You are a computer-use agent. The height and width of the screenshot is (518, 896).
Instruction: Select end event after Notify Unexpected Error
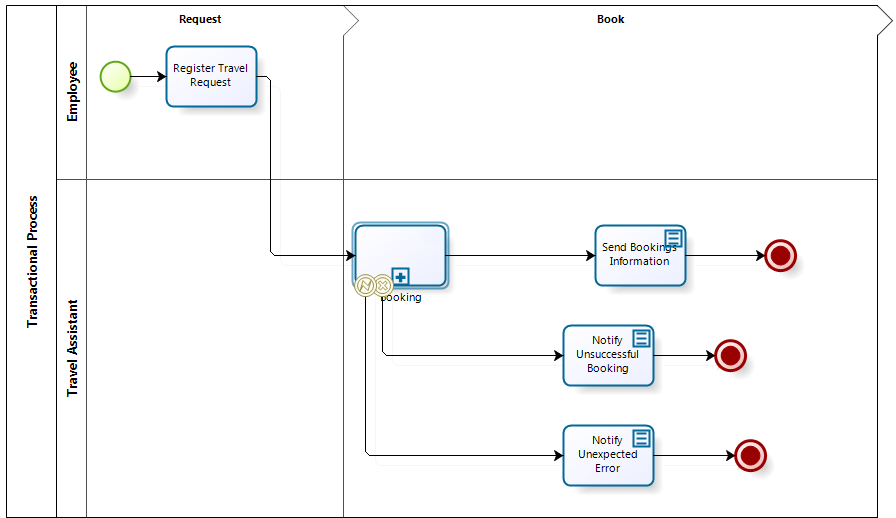point(750,455)
